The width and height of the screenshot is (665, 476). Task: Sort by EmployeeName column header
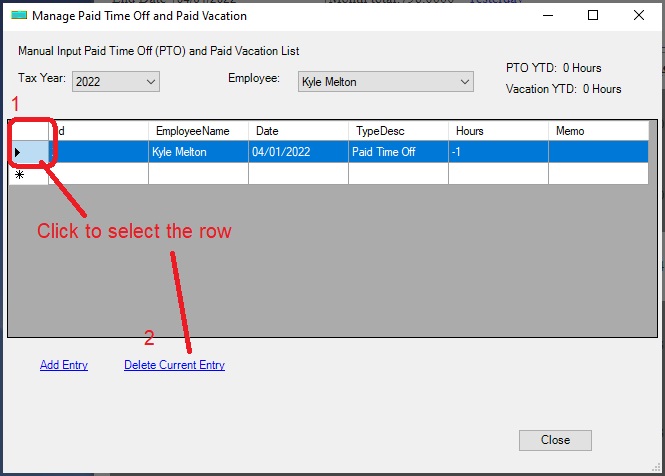[x=198, y=131]
